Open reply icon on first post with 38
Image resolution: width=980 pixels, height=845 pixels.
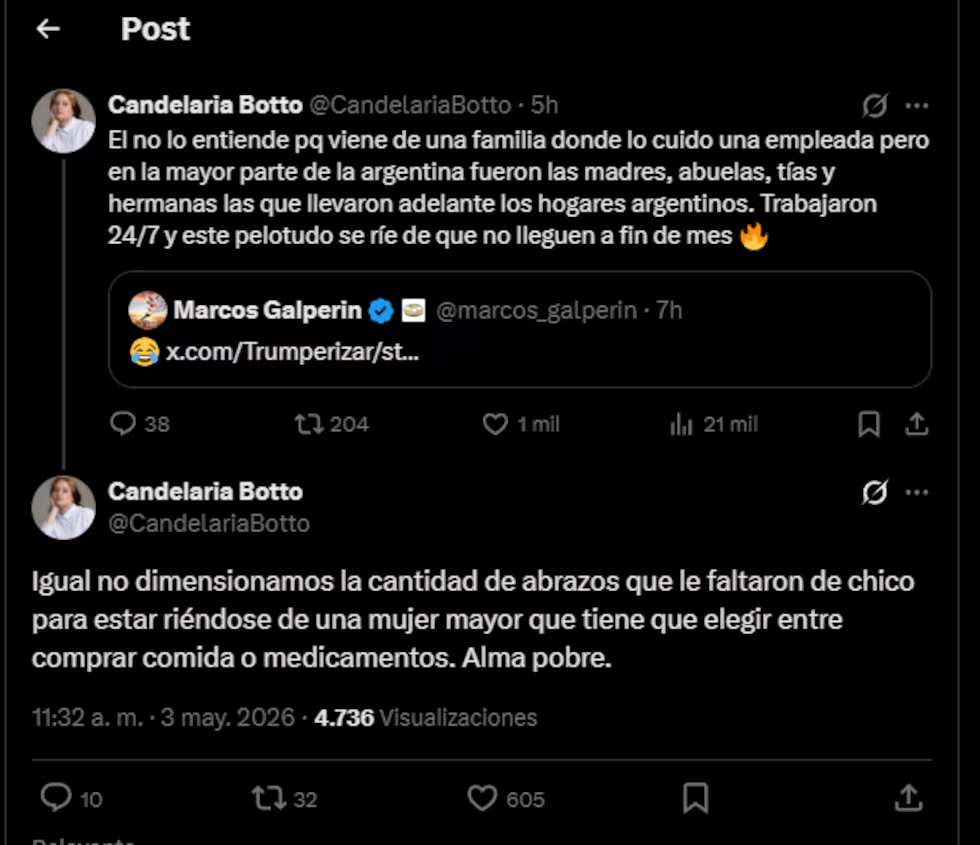122,424
